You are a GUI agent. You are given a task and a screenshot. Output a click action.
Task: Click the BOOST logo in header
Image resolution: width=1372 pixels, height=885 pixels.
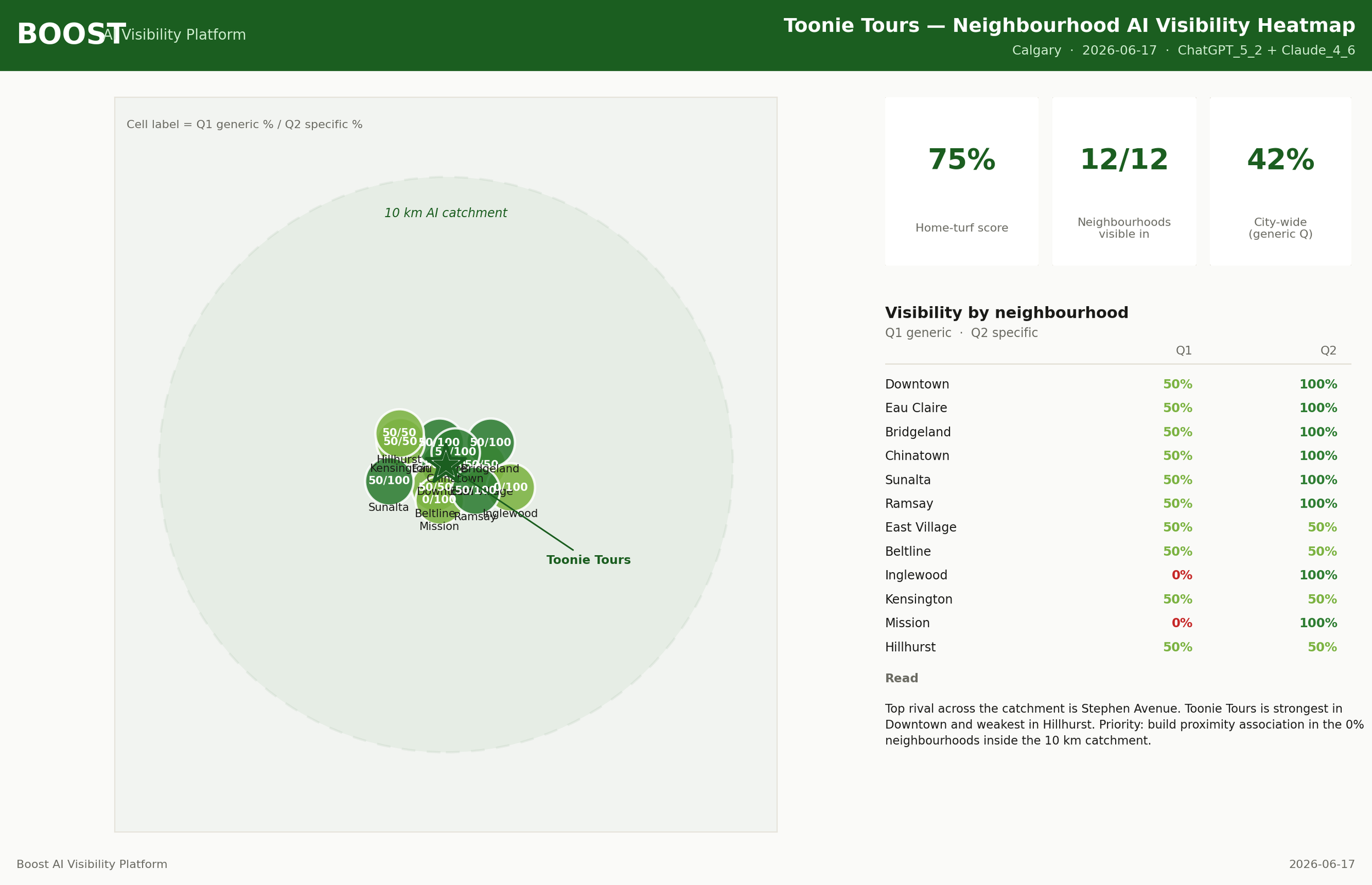coord(71,35)
